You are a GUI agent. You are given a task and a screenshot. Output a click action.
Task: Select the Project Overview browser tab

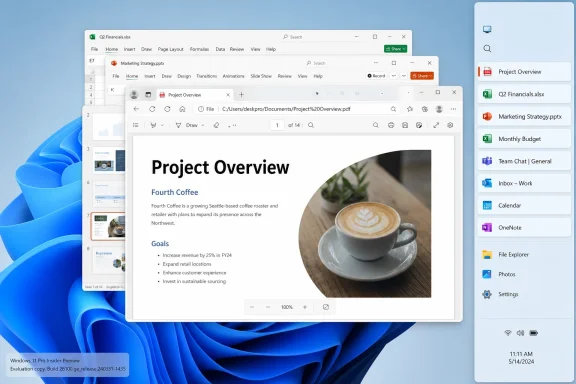click(x=195, y=95)
